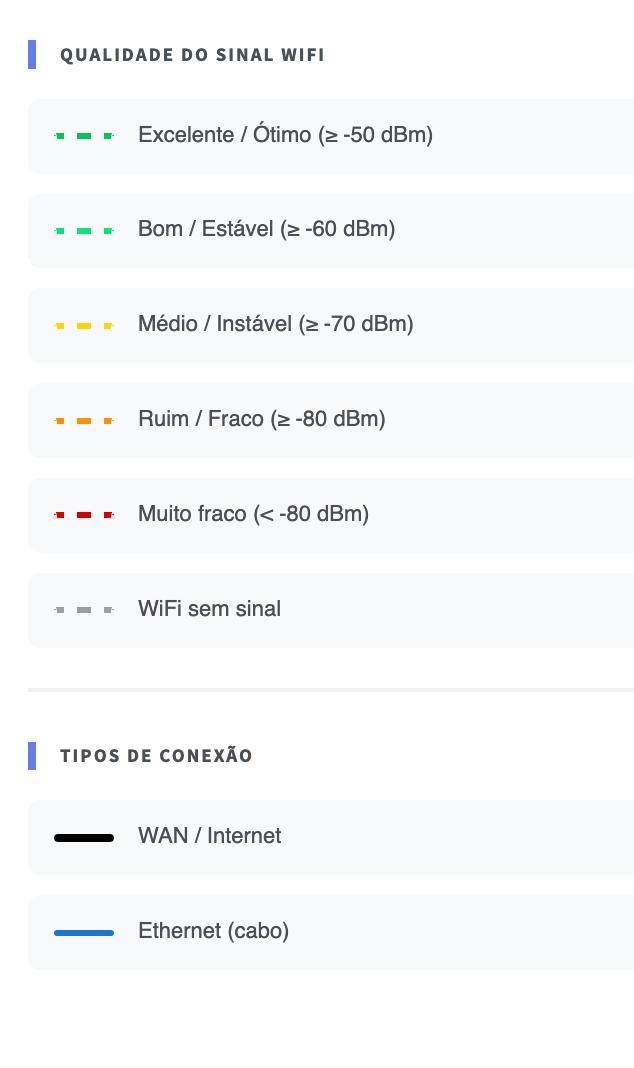Click the Tipos de Conexão heading
Viewport: 634px width, 1068px height.
(x=156, y=756)
